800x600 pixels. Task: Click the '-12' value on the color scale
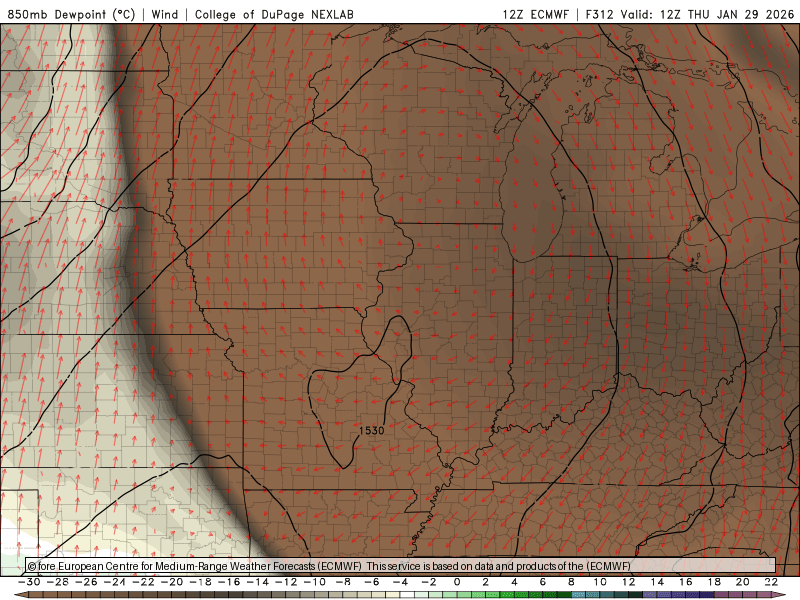click(x=286, y=582)
